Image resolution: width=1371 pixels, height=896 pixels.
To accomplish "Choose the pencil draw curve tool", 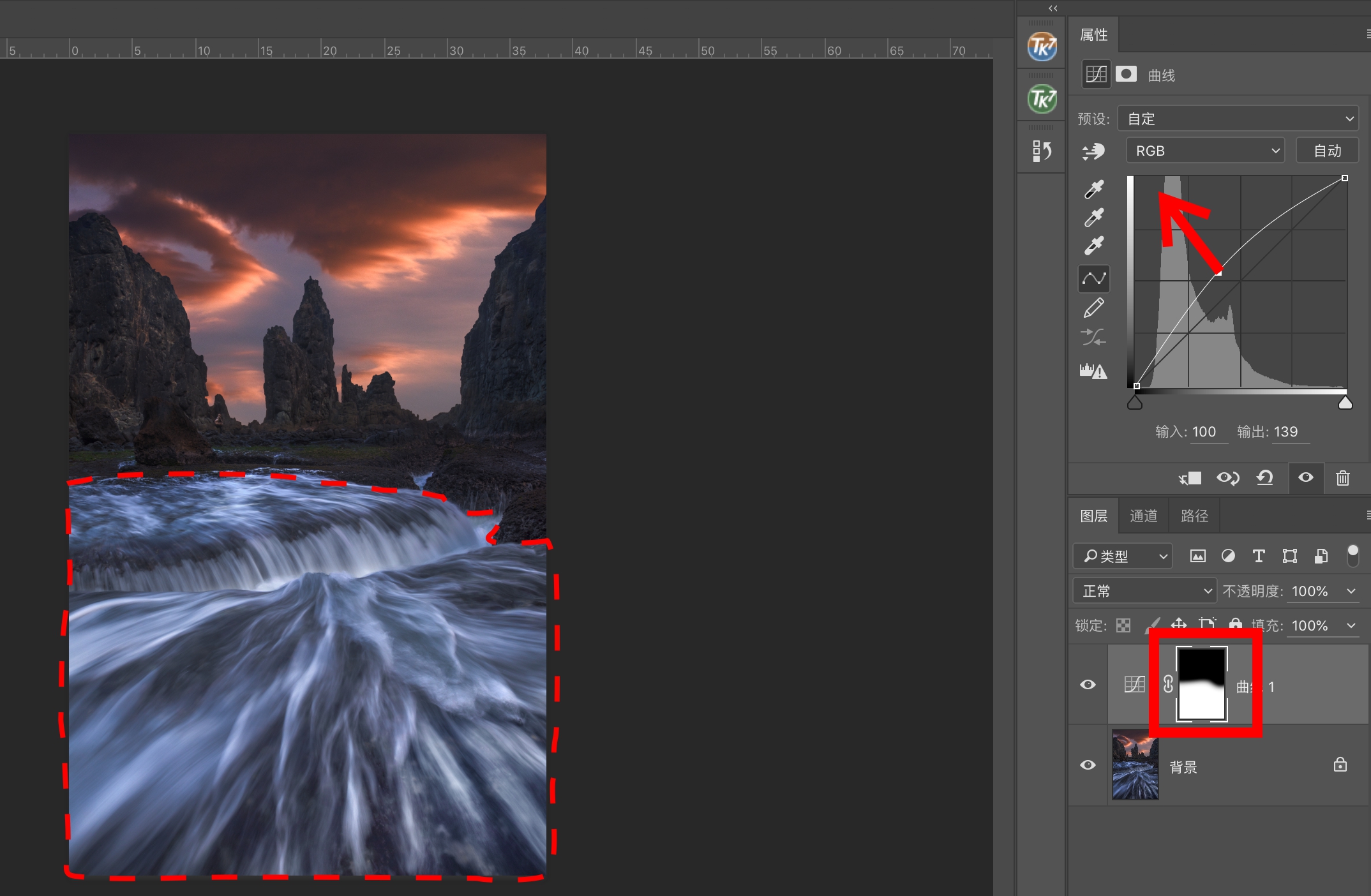I will pos(1094,308).
